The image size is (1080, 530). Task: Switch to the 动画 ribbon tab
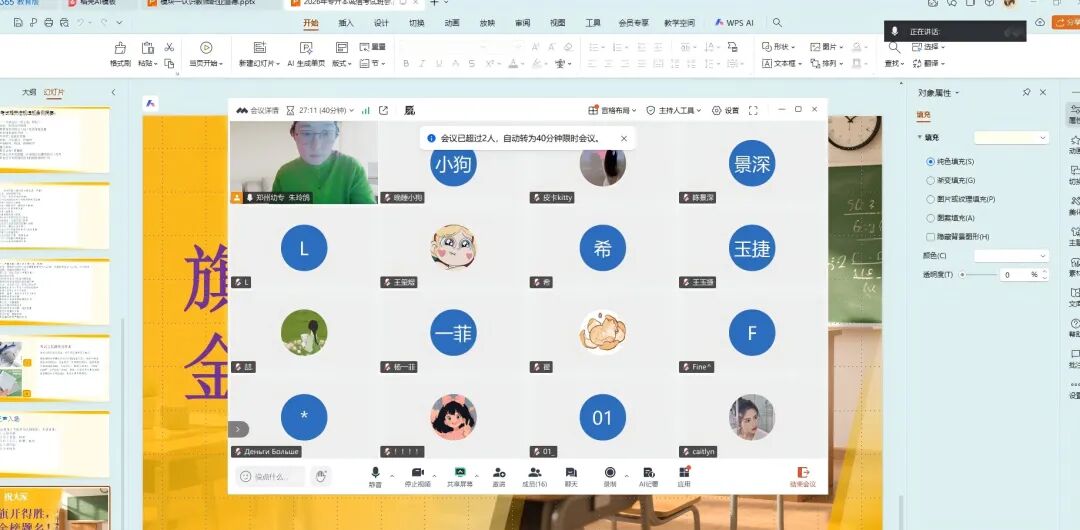[452, 22]
